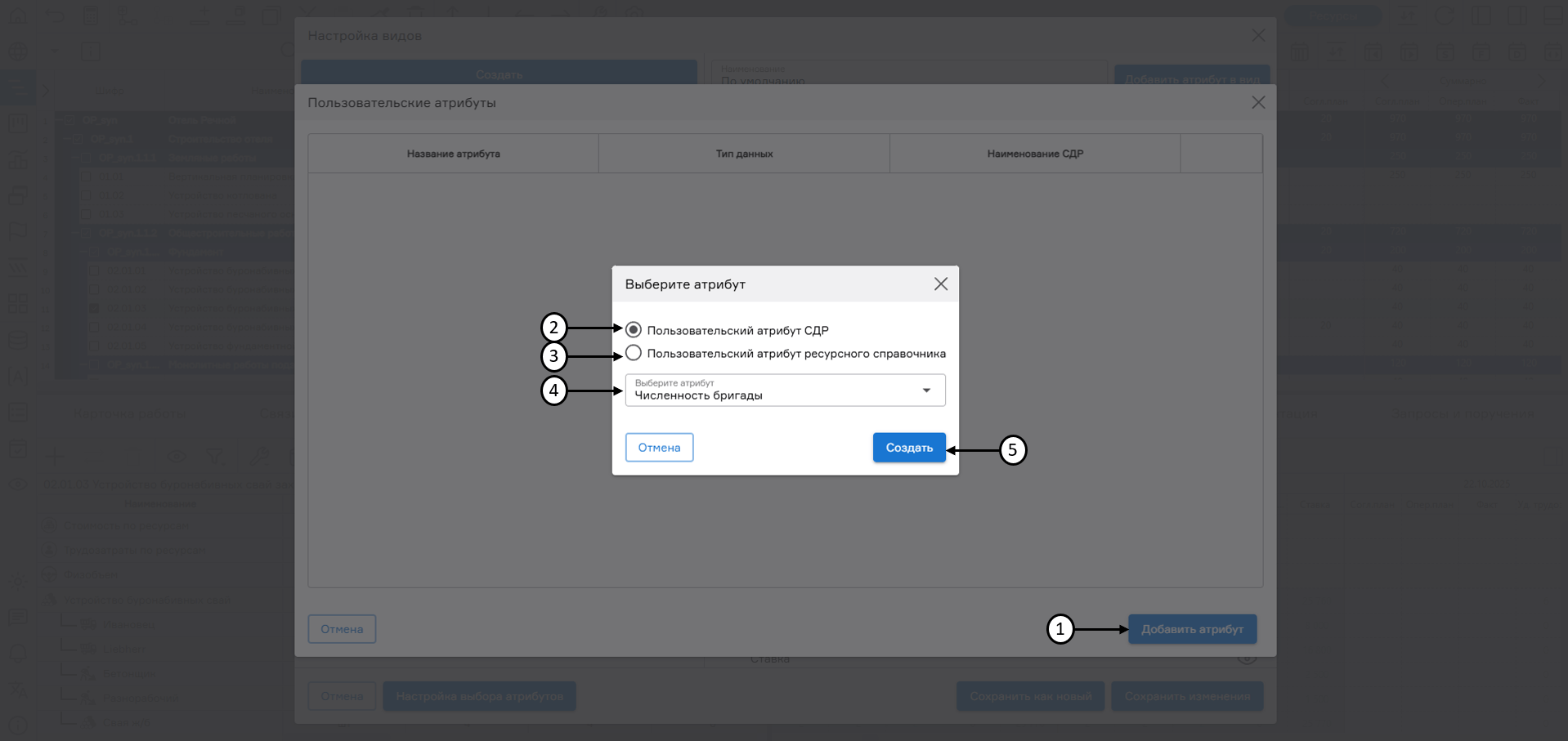The image size is (1568, 741).
Task: Open the notifications bell in the sidebar
Action: coord(18,654)
